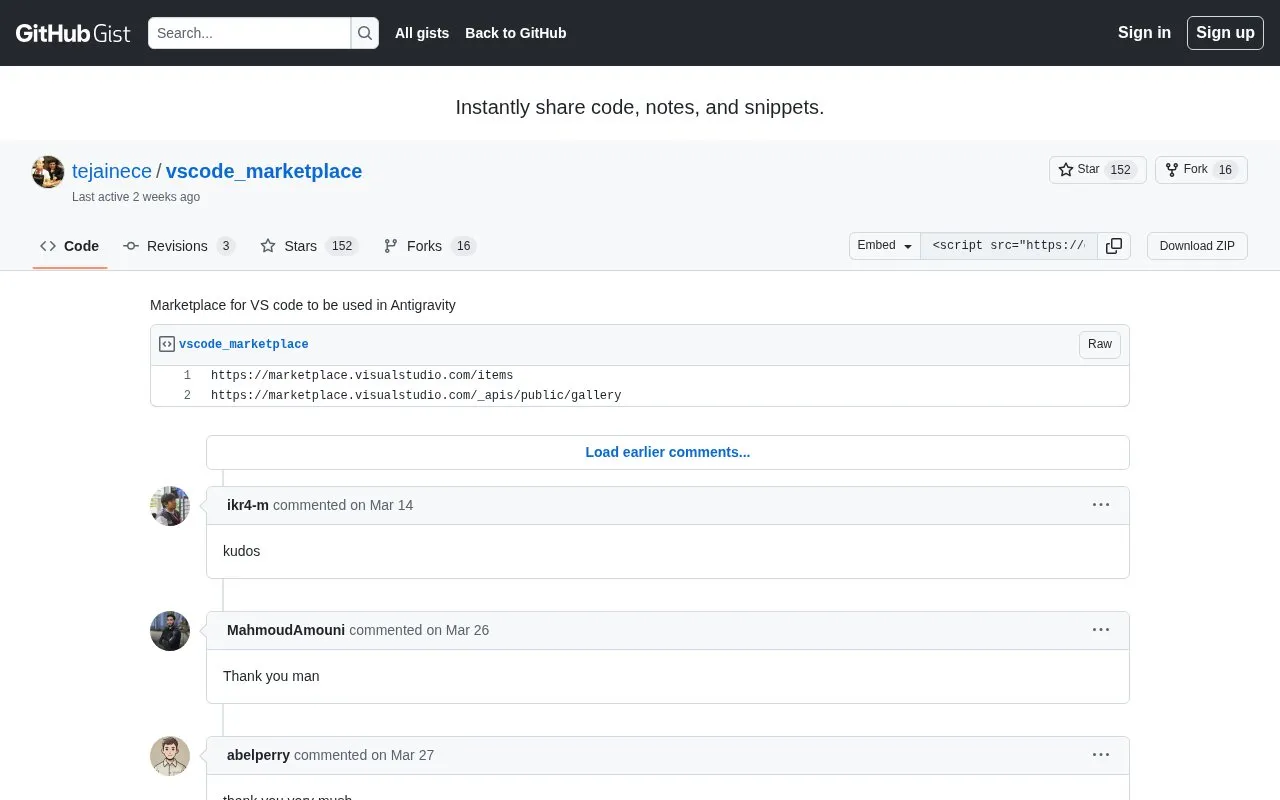The width and height of the screenshot is (1280, 800).
Task: Click the 'on Mar 14' comment timestamp
Action: [381, 505]
